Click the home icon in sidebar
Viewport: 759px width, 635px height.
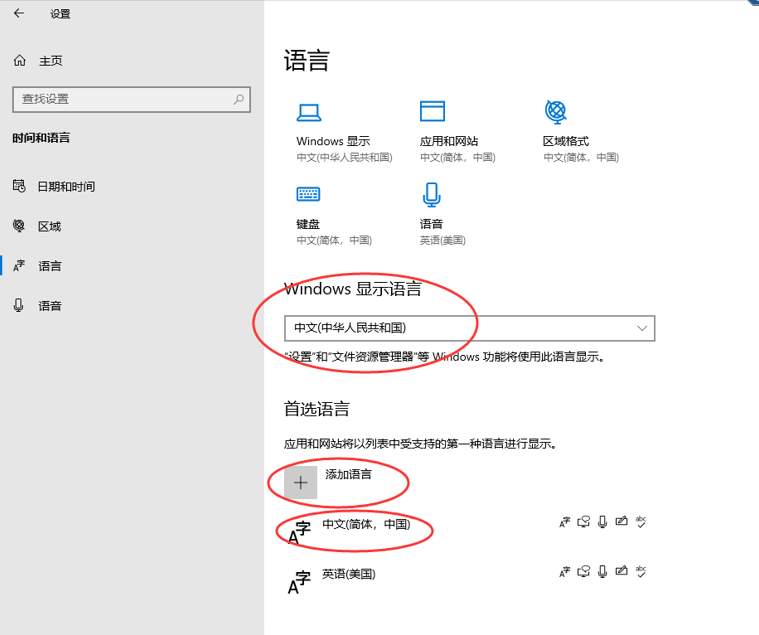[x=19, y=61]
